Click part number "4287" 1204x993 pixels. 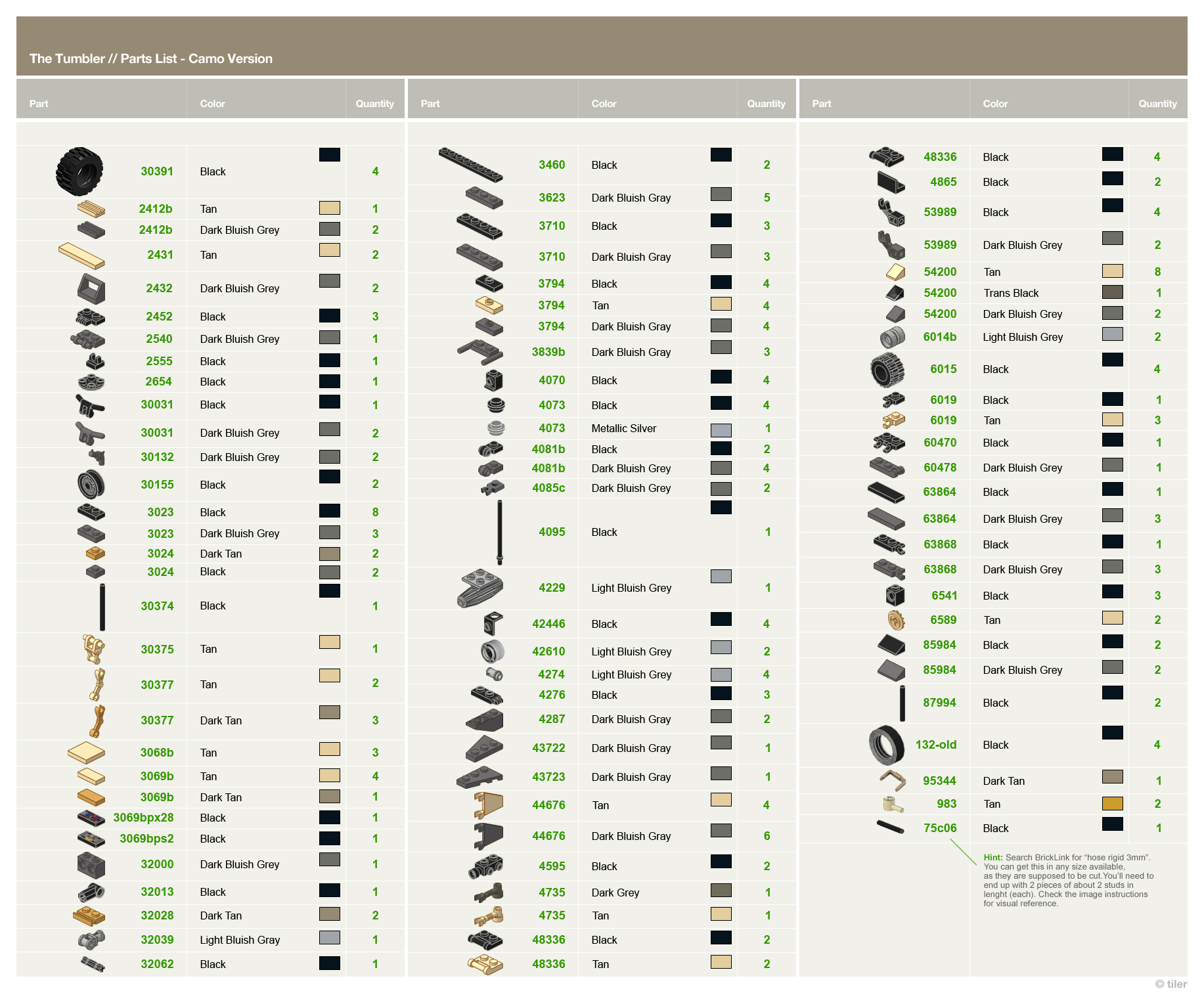pyautogui.click(x=552, y=719)
